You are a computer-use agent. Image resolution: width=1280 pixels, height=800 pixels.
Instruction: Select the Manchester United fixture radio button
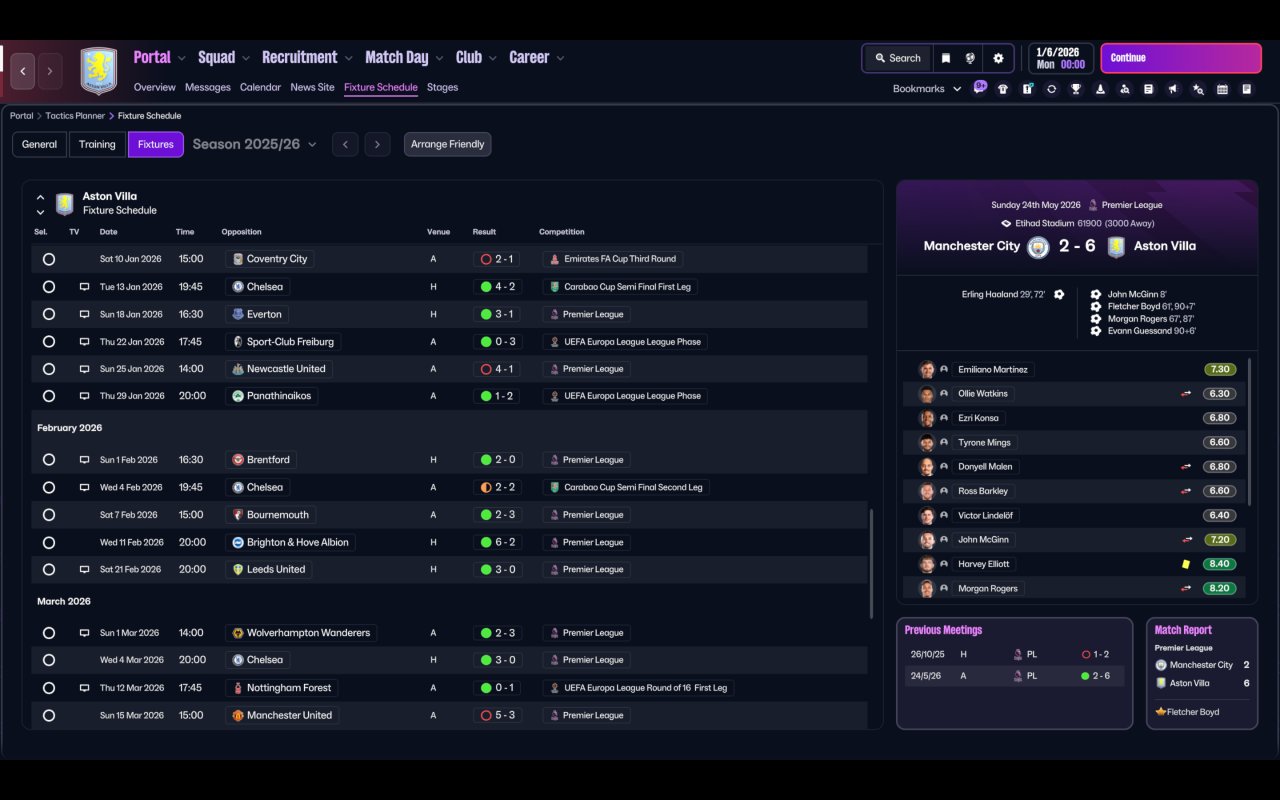pos(49,716)
